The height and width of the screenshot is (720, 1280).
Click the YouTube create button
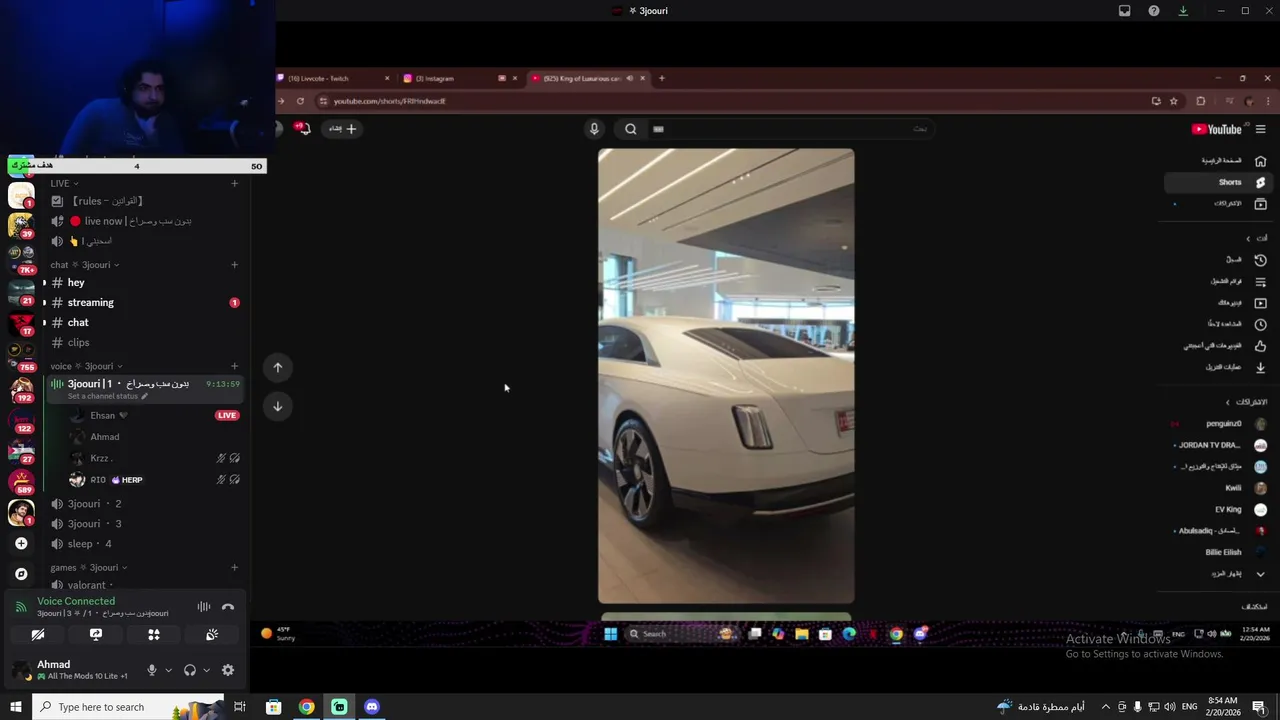342,128
